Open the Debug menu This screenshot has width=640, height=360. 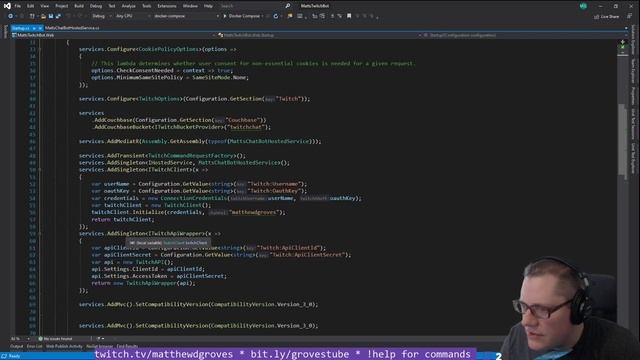96,6
